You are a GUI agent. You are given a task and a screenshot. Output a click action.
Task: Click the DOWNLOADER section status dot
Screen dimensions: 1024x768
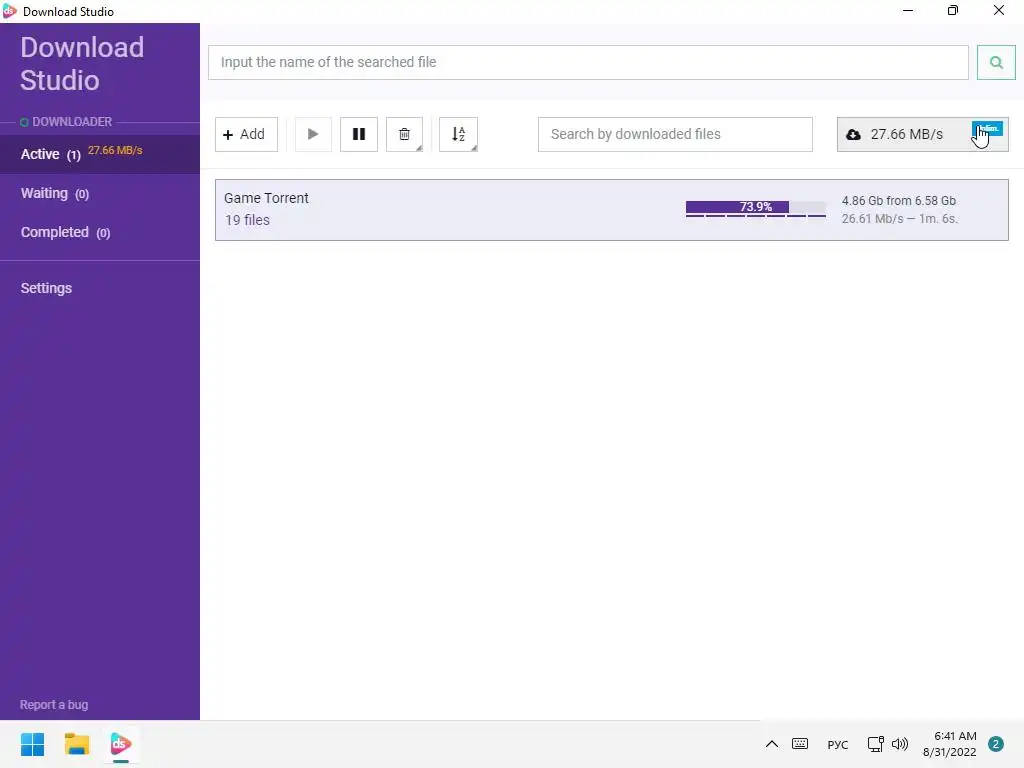[24, 122]
